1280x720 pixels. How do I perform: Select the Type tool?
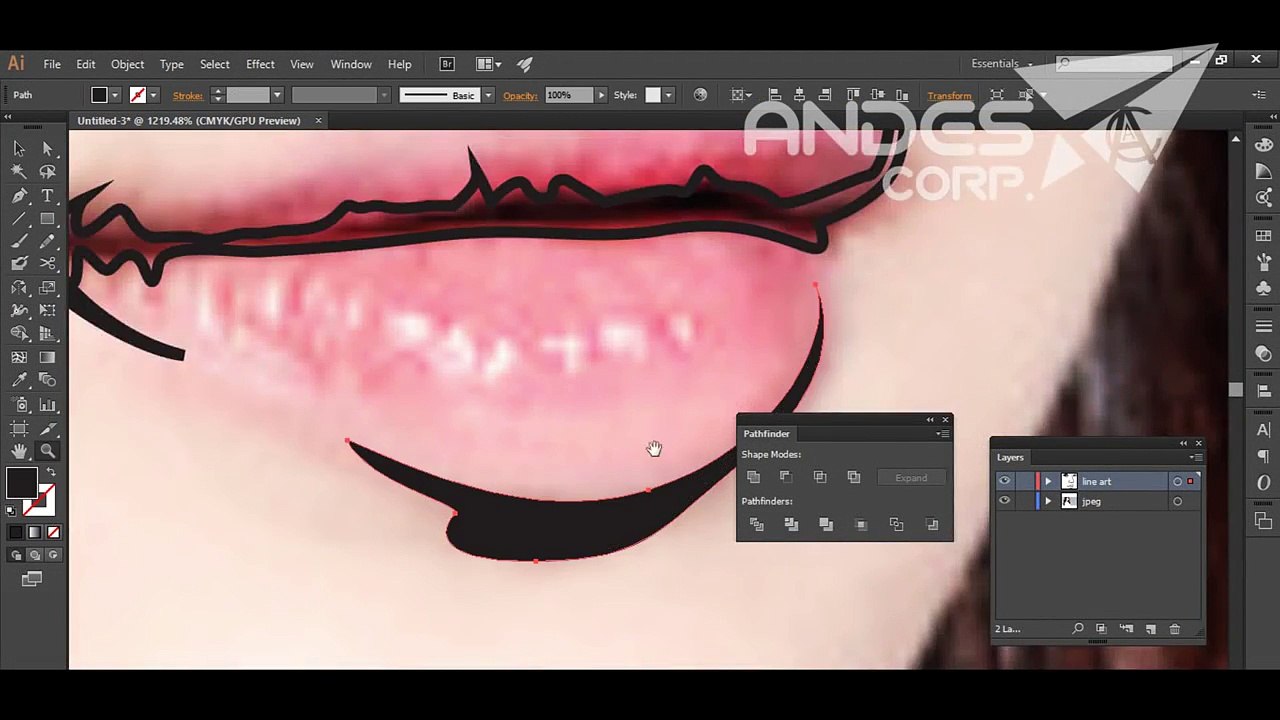tap(47, 196)
